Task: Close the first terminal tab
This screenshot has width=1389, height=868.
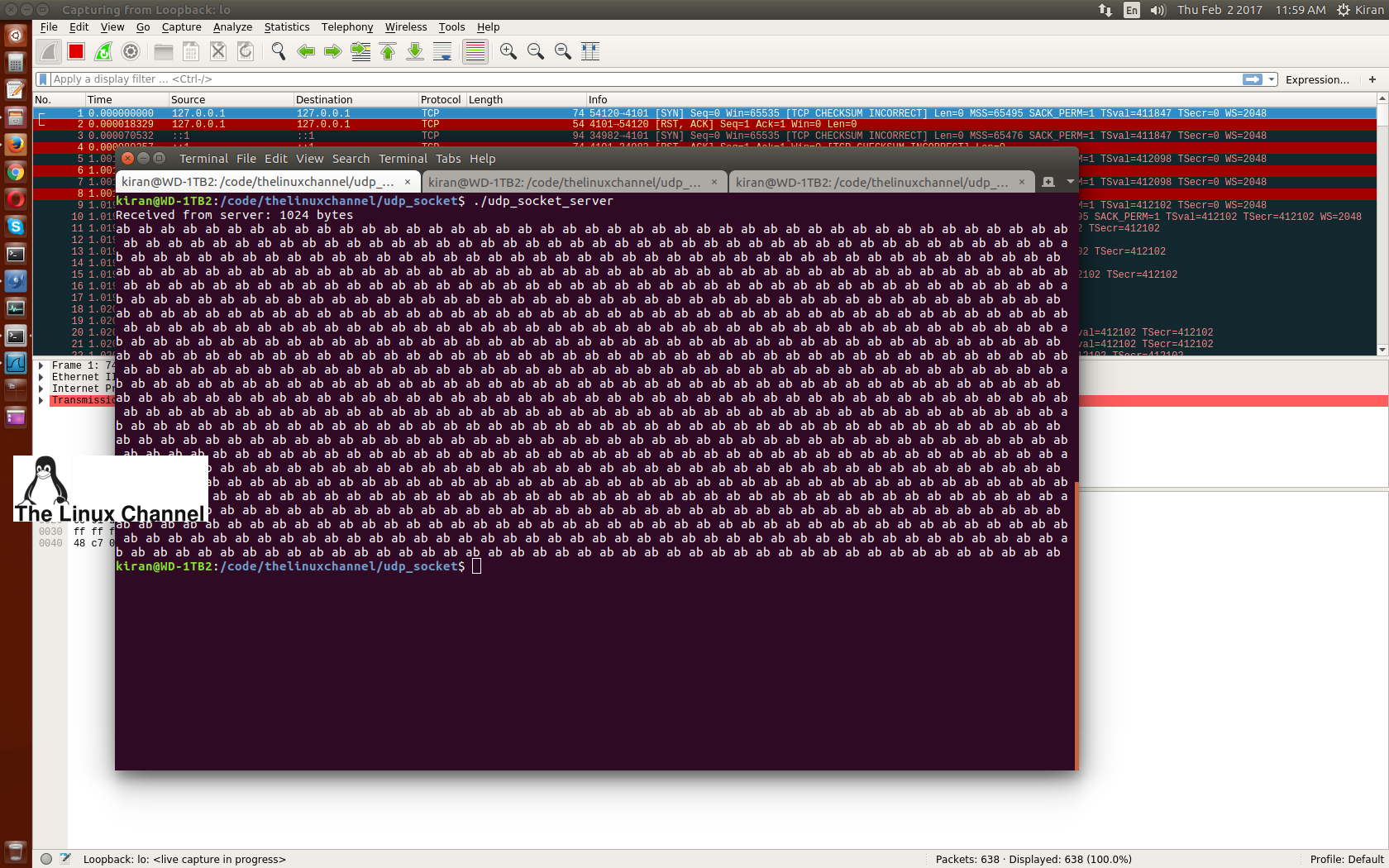Action: pos(408,182)
